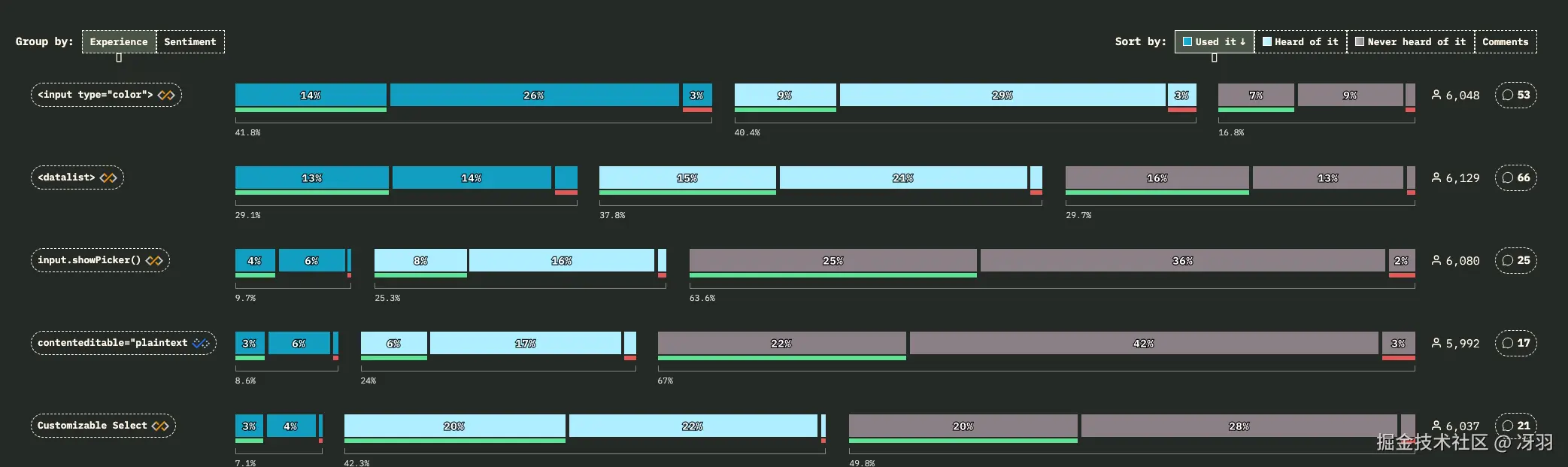Open the 17 comments for contenteditable
1568x467 pixels.
point(1515,343)
